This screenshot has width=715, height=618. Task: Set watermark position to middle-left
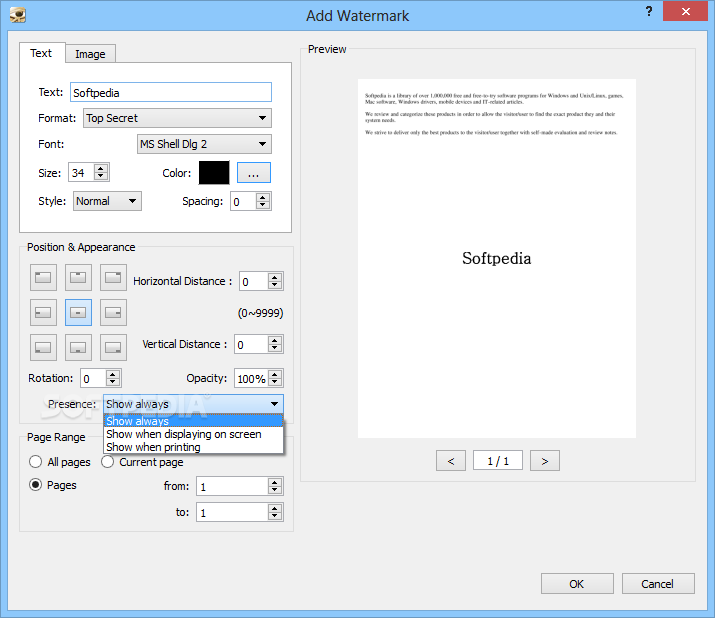43,312
